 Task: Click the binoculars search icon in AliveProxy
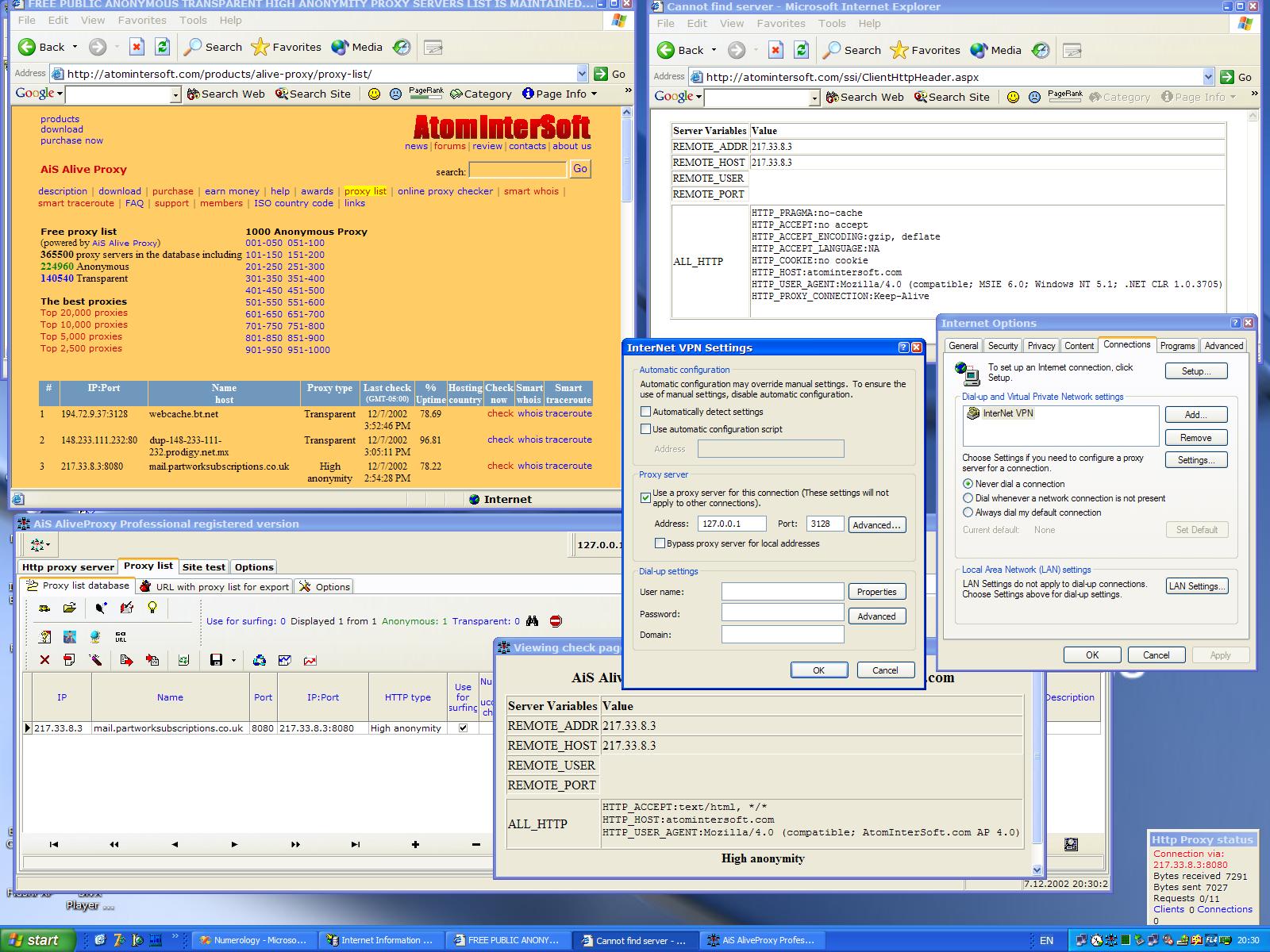pyautogui.click(x=532, y=621)
